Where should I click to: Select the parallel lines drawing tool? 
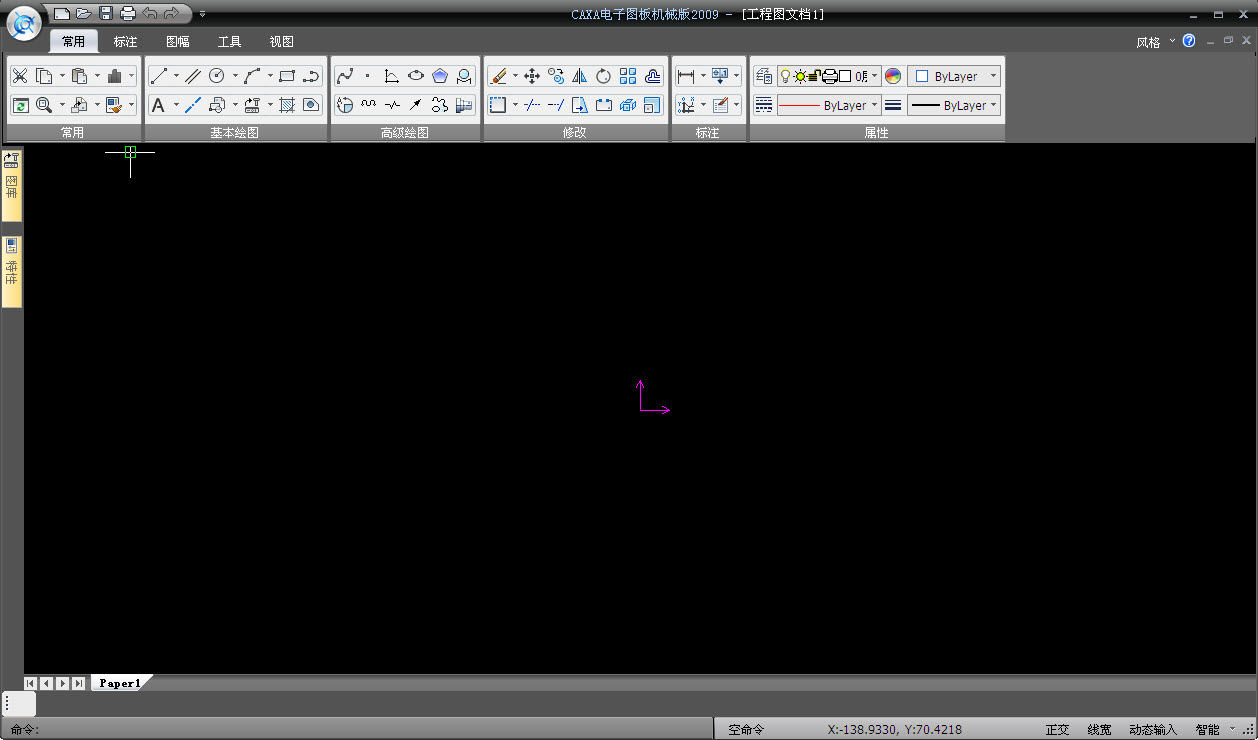(193, 76)
